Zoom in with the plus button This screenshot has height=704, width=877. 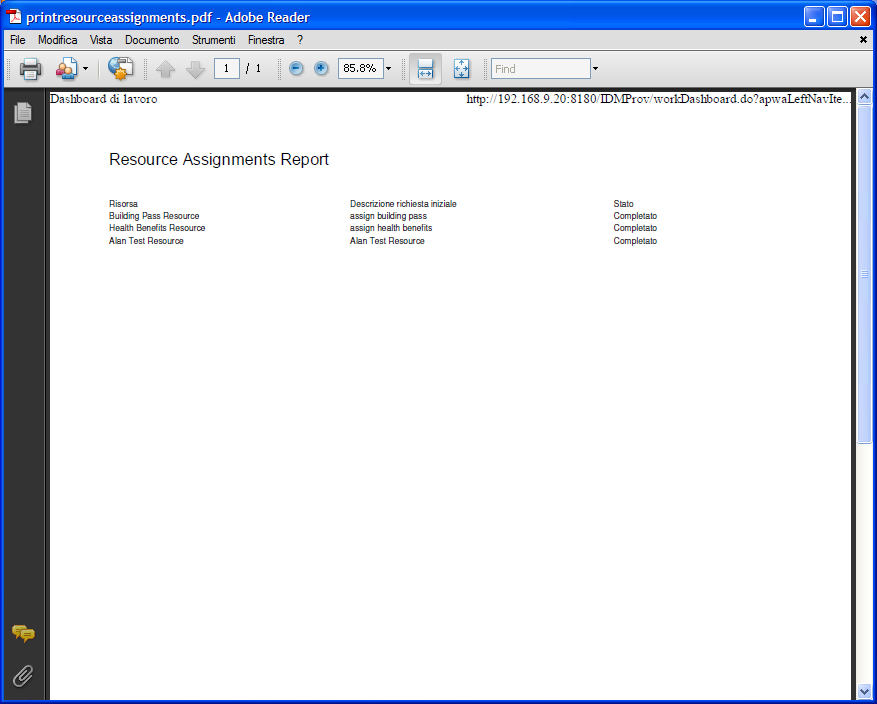click(321, 69)
